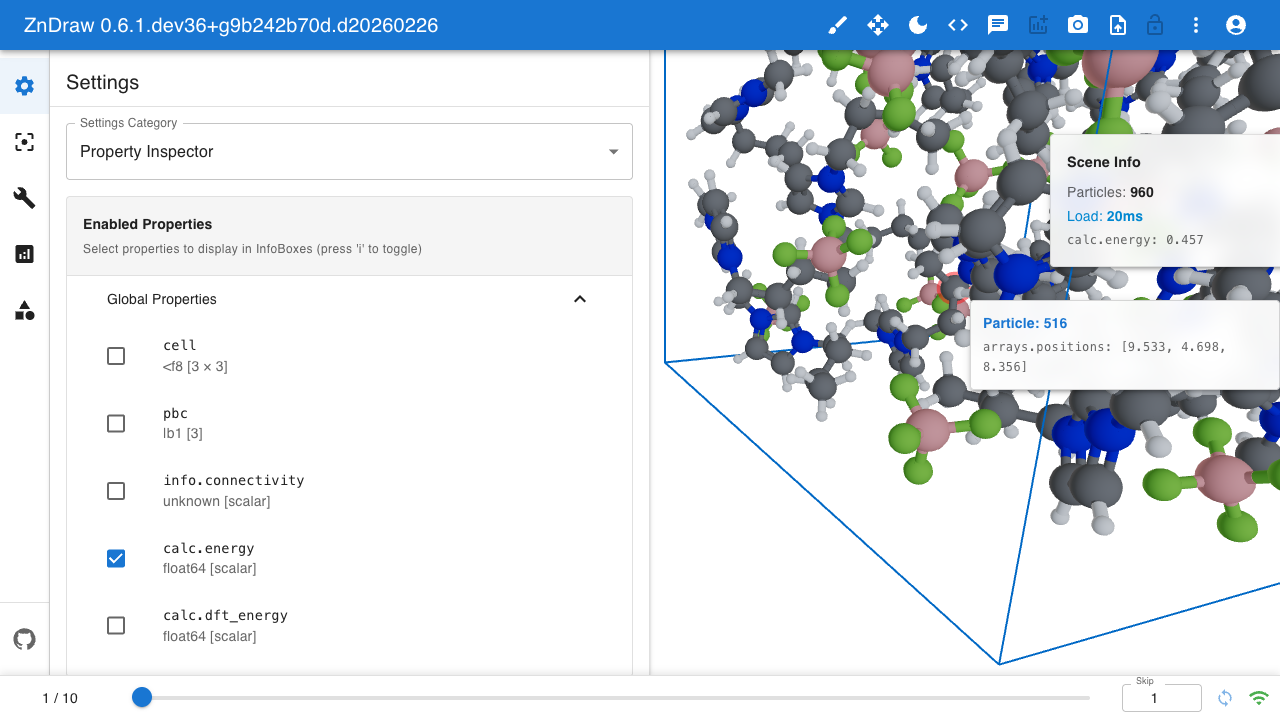Open Settings gear in sidebar
Screen dimensions: 1280x720
coord(25,86)
